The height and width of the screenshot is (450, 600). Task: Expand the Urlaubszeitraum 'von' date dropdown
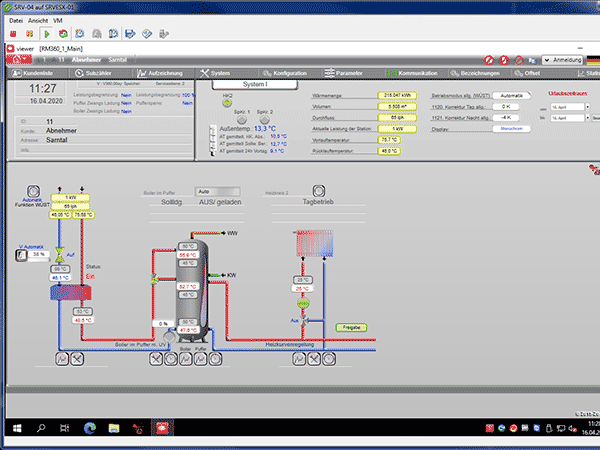point(587,107)
